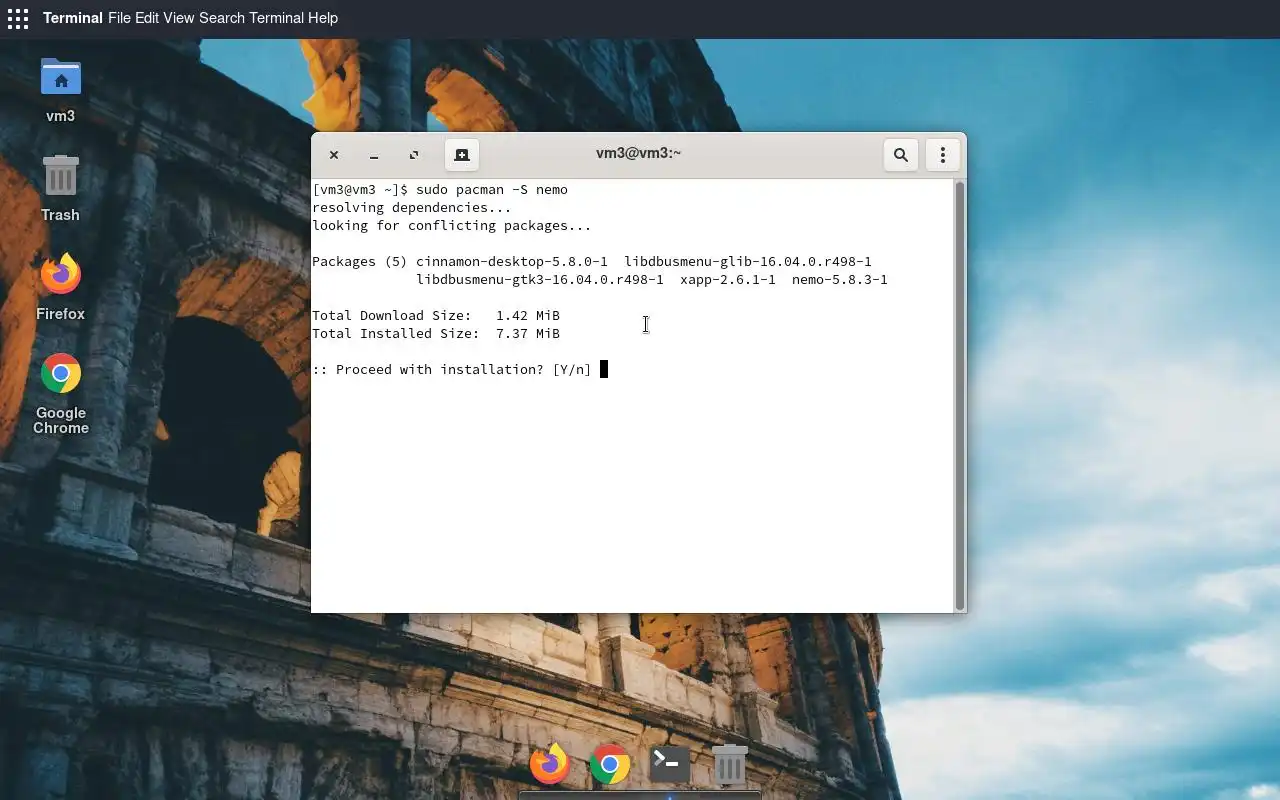The width and height of the screenshot is (1280, 800).
Task: Launch Firefox from the dock
Action: pos(549,765)
